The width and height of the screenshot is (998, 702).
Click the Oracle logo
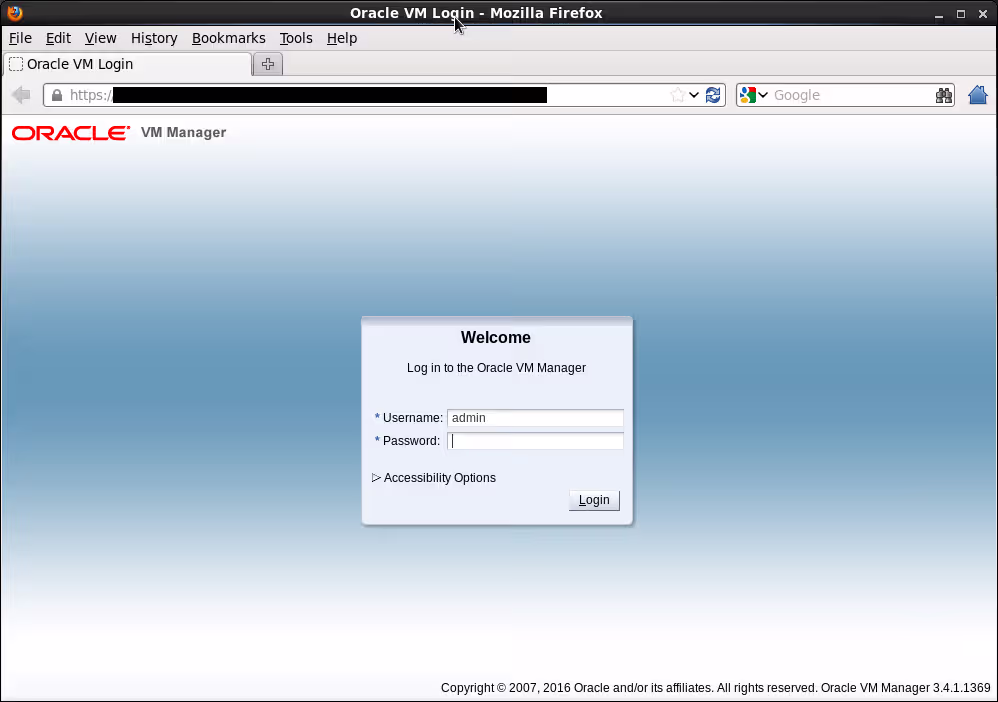click(x=71, y=133)
